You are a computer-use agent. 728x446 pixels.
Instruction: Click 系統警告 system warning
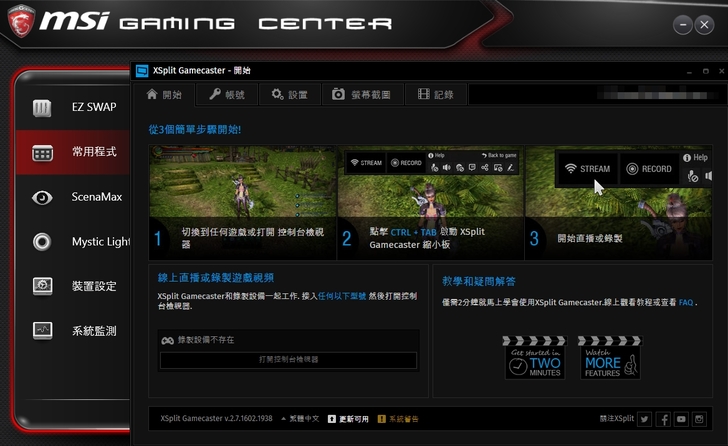(x=398, y=419)
